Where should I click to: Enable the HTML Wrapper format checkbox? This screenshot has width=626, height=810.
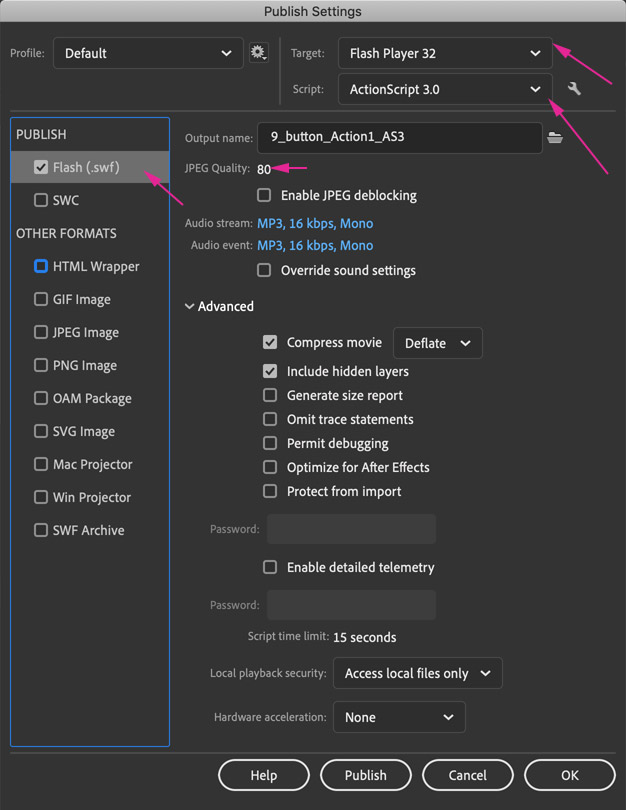[41, 266]
